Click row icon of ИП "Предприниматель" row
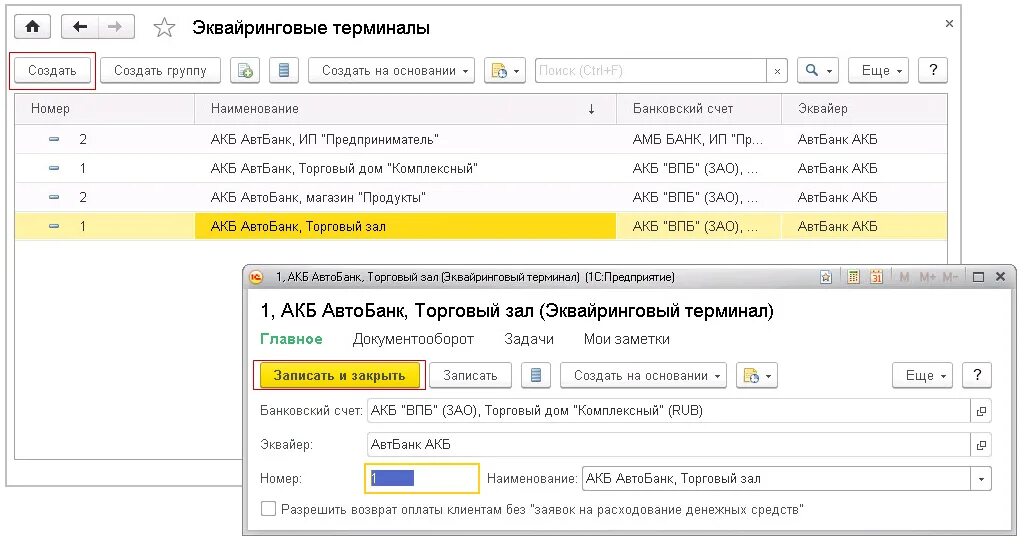Image resolution: width=1033 pixels, height=554 pixels. pyautogui.click(x=54, y=140)
